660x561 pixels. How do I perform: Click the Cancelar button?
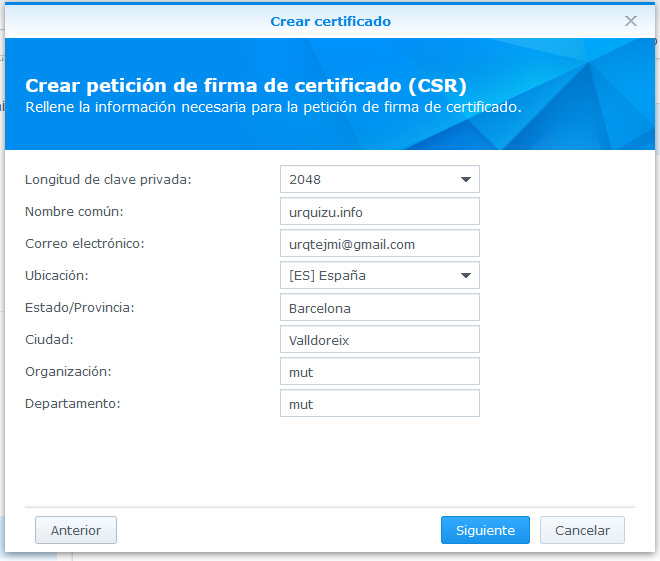click(582, 530)
